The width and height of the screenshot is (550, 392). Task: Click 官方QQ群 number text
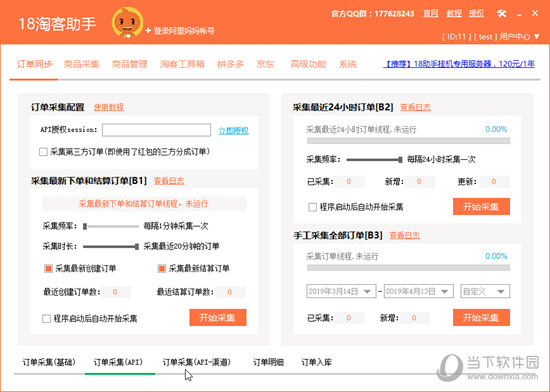coord(373,14)
